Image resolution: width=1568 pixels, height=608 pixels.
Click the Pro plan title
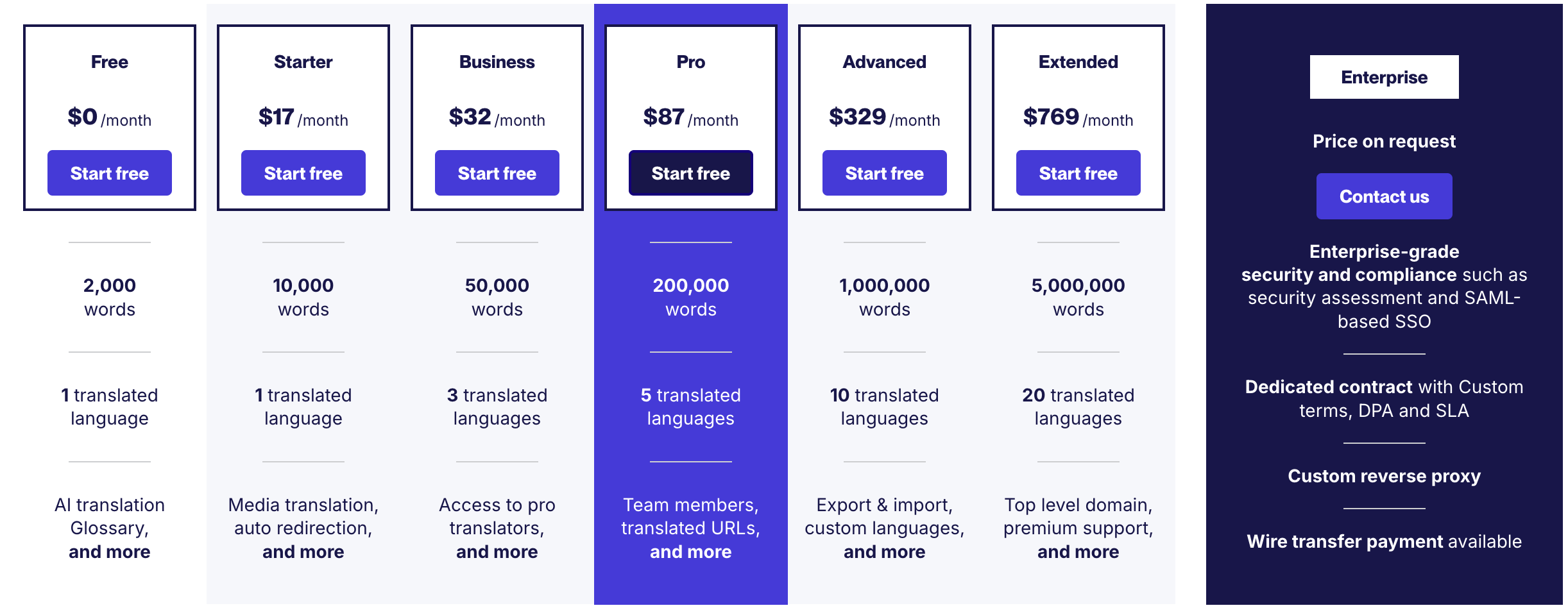tap(690, 62)
